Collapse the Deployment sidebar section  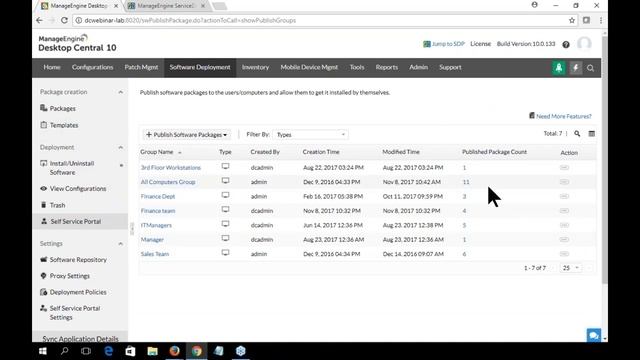[x=120, y=147]
